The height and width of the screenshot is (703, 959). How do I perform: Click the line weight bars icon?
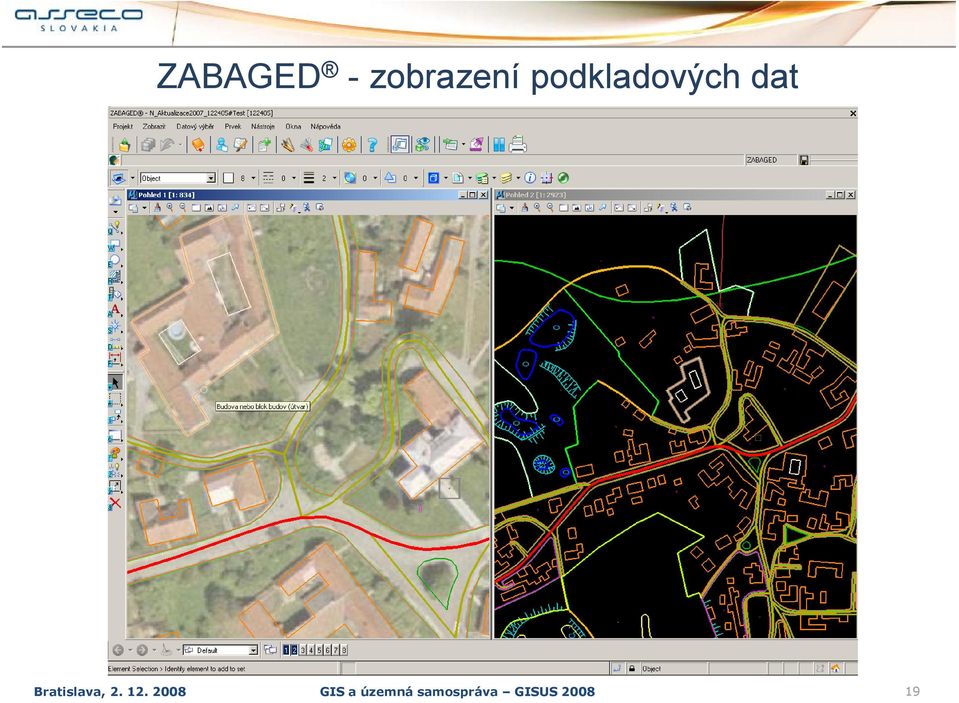pyautogui.click(x=309, y=178)
